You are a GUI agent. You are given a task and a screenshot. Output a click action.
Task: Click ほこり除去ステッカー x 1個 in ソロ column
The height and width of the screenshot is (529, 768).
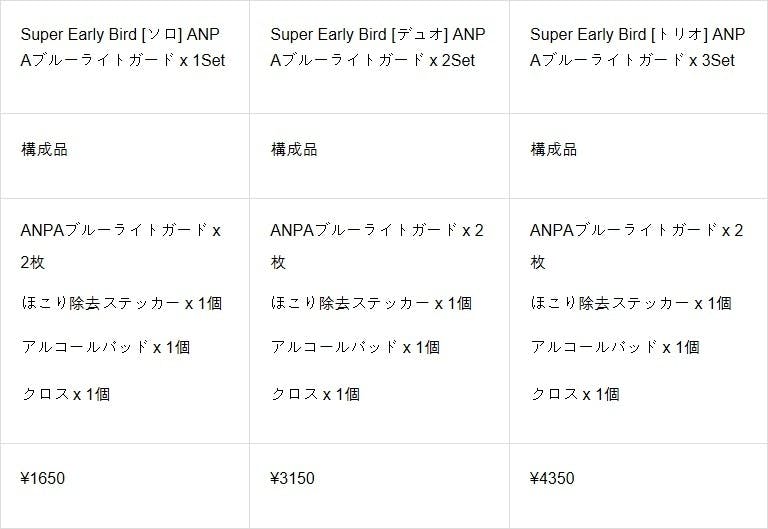121,303
